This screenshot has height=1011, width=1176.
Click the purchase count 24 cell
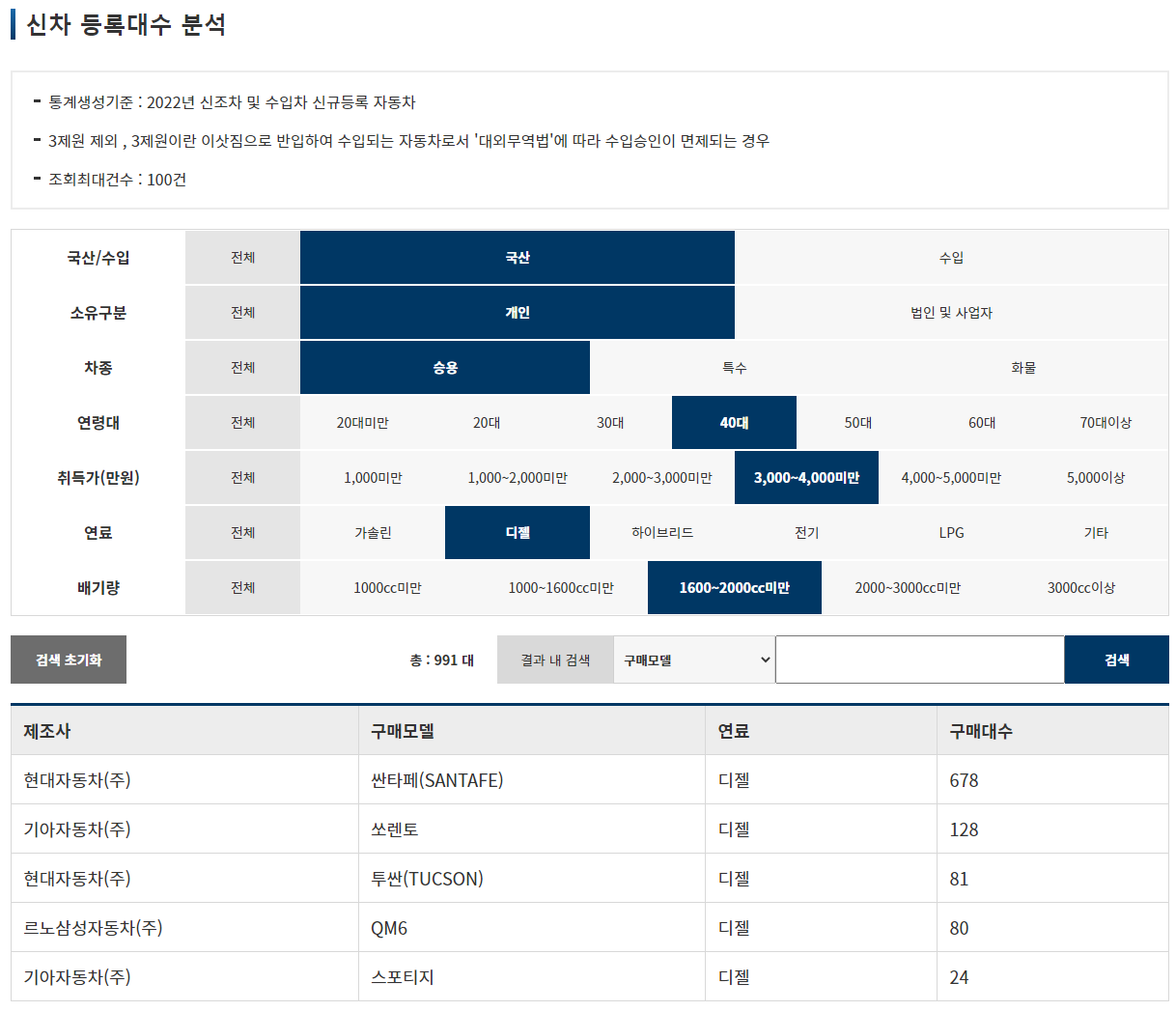[1052, 977]
